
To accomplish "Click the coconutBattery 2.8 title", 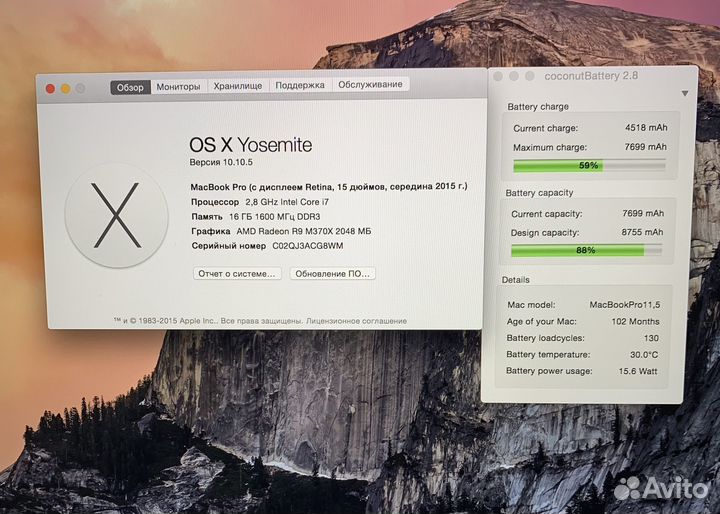I will click(x=591, y=76).
